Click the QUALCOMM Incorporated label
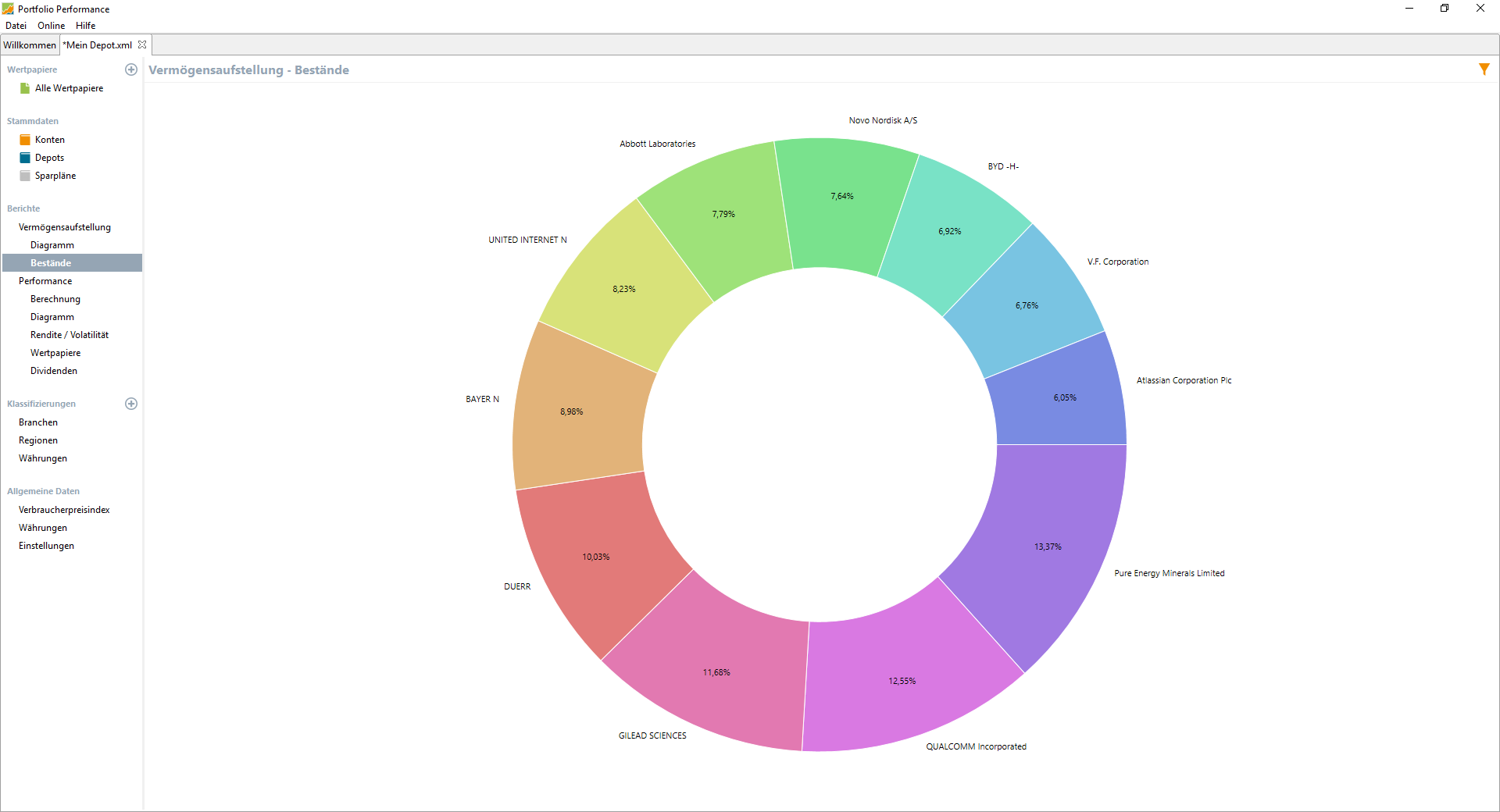The width and height of the screenshot is (1500, 812). 977,746
